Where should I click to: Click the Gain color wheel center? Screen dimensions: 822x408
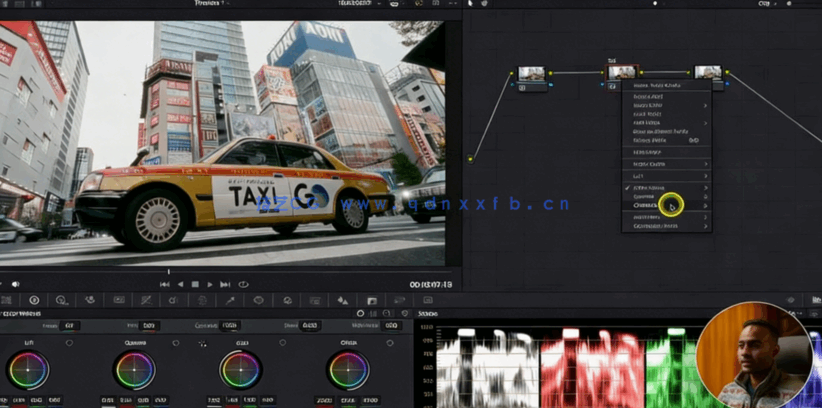click(x=241, y=370)
